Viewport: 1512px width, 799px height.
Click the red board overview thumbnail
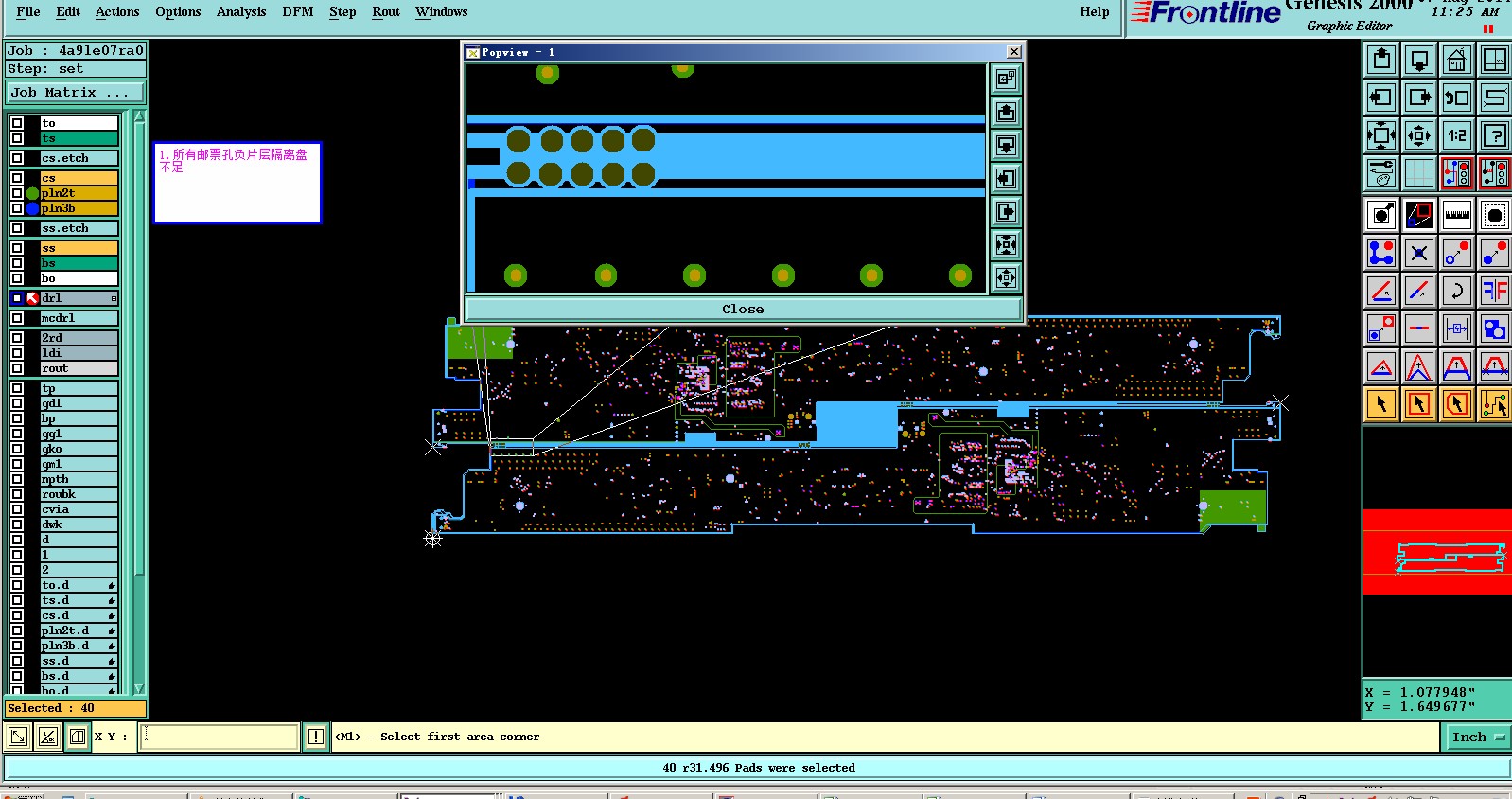point(1437,552)
